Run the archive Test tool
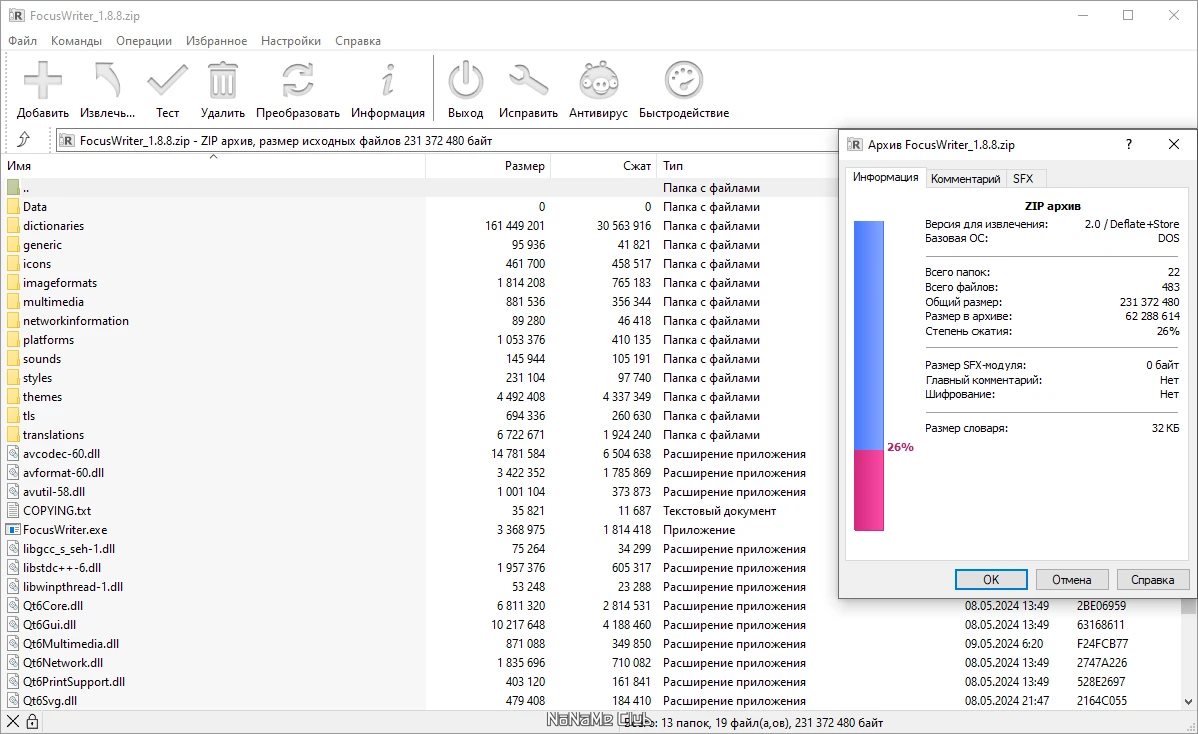 (x=167, y=81)
